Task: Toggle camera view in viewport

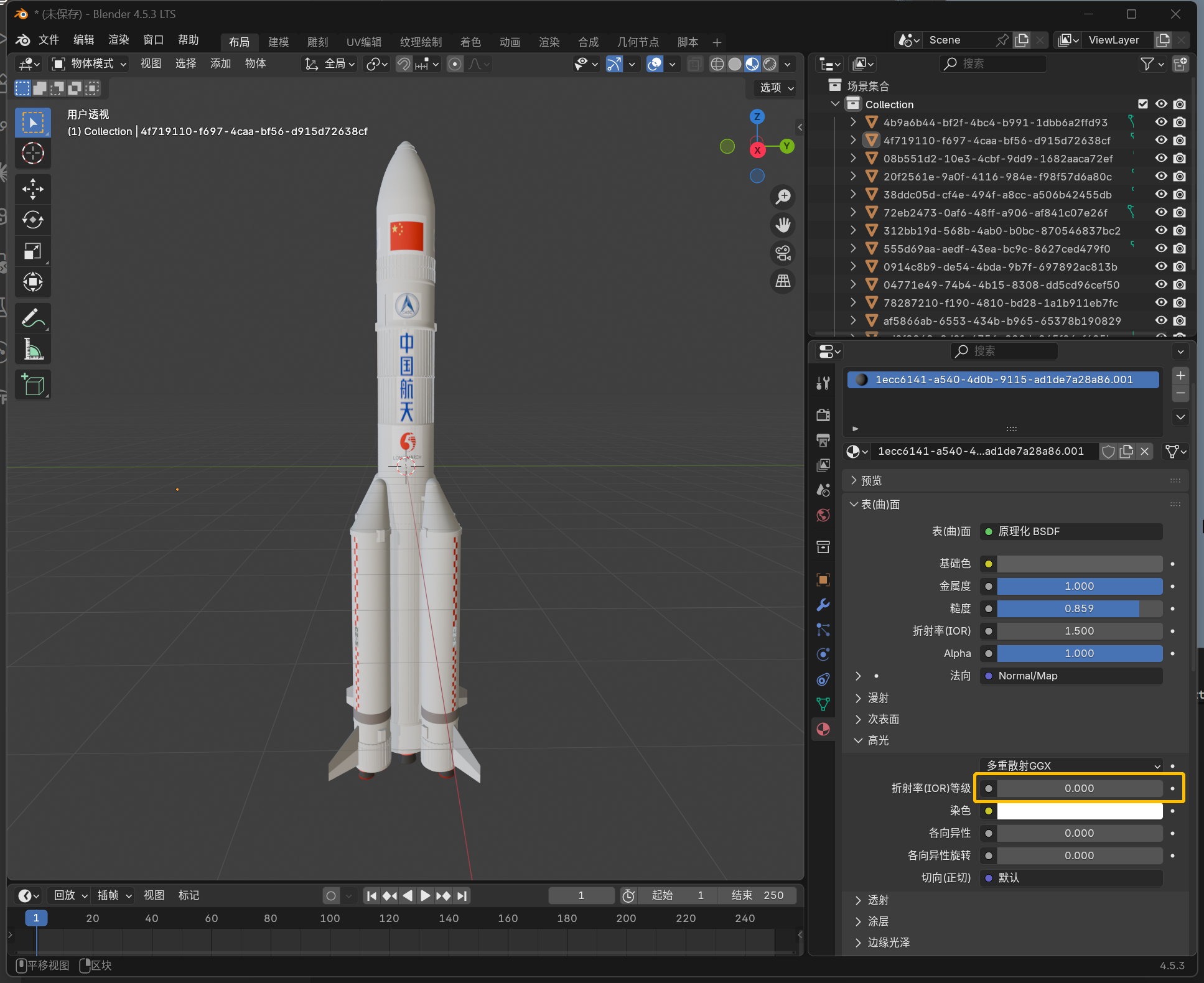Action: point(783,253)
